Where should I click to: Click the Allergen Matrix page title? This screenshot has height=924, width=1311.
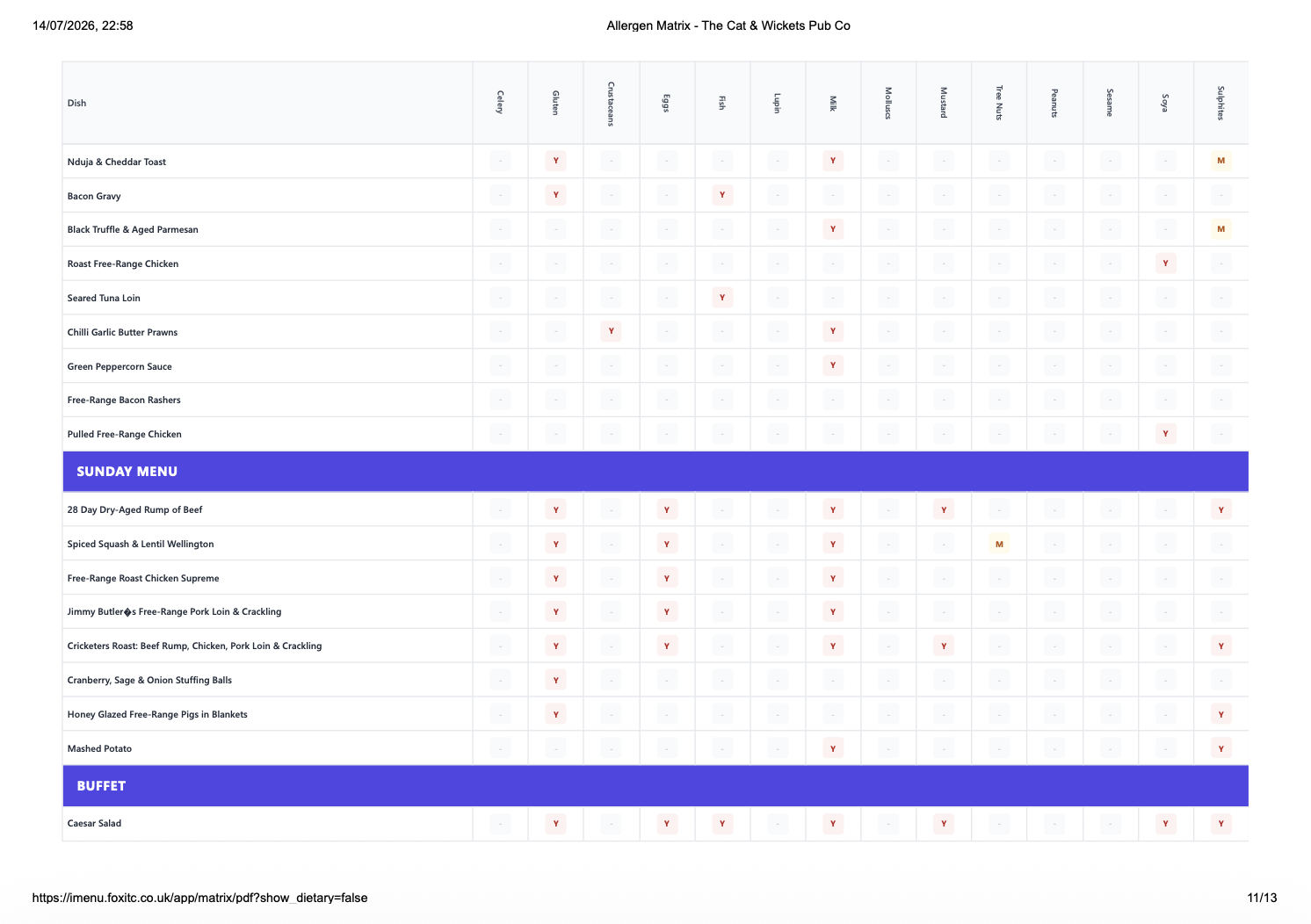(x=728, y=25)
